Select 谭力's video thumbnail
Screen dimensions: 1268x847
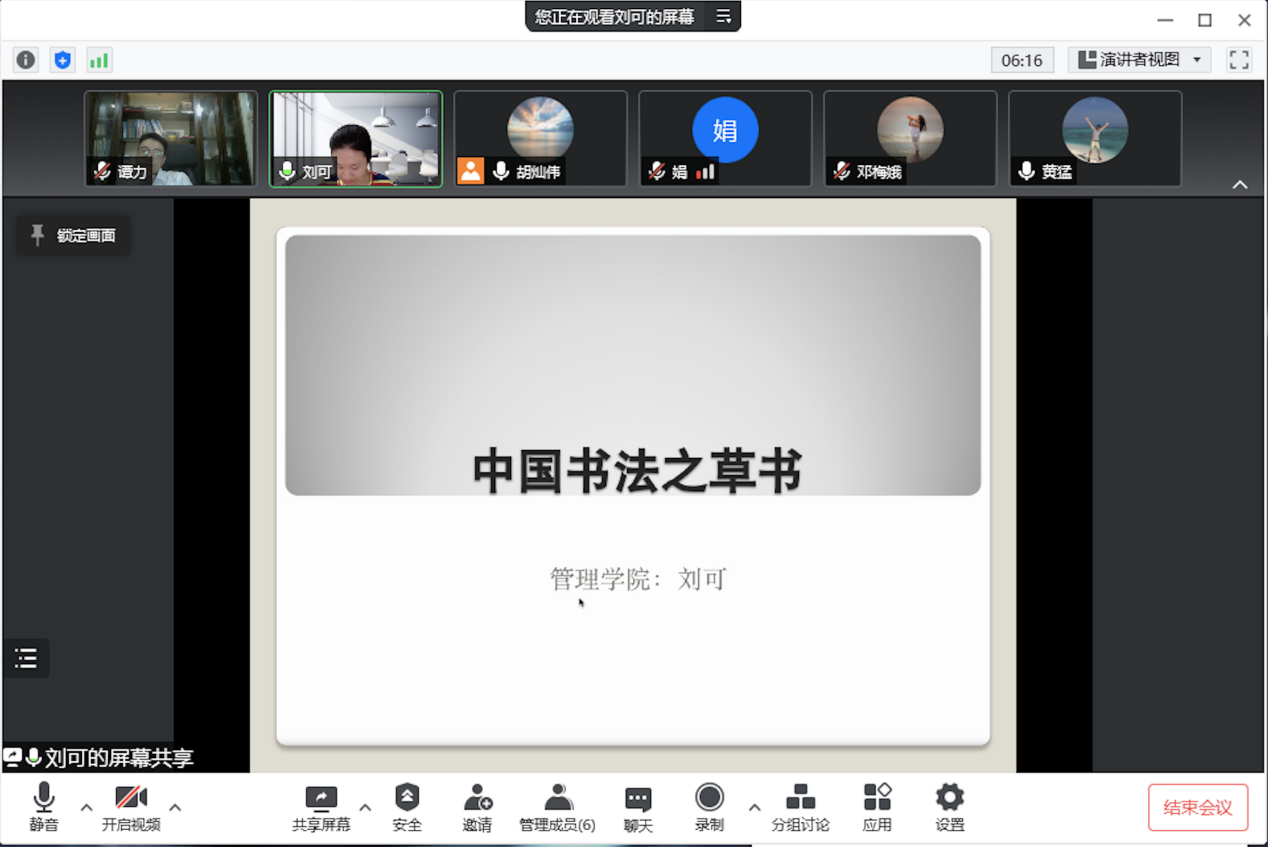pos(171,138)
